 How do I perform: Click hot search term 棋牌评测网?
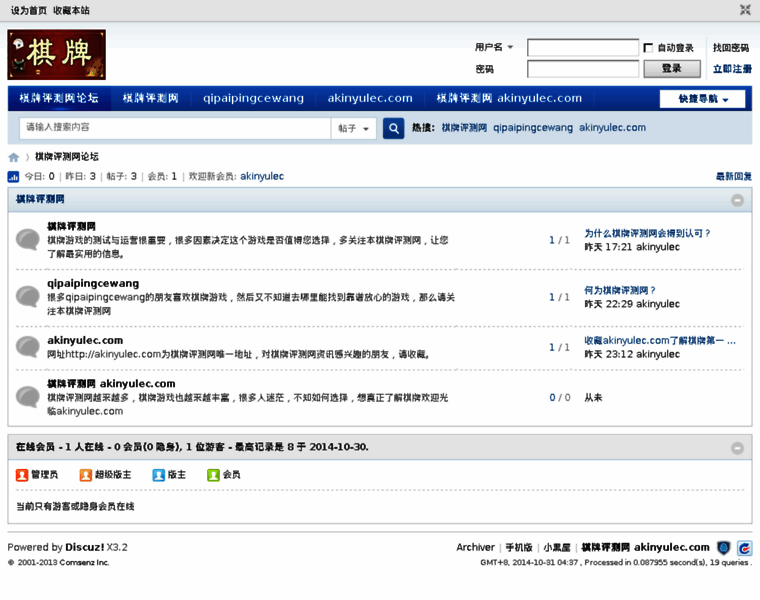point(464,128)
